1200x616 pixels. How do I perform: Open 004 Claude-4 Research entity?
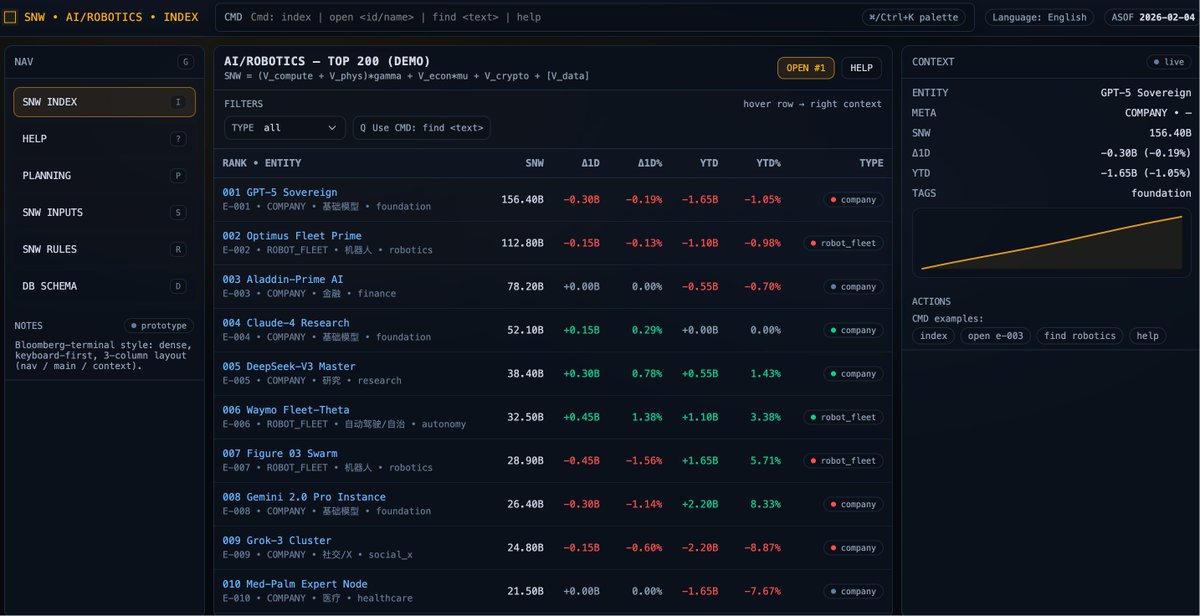[x=286, y=323]
